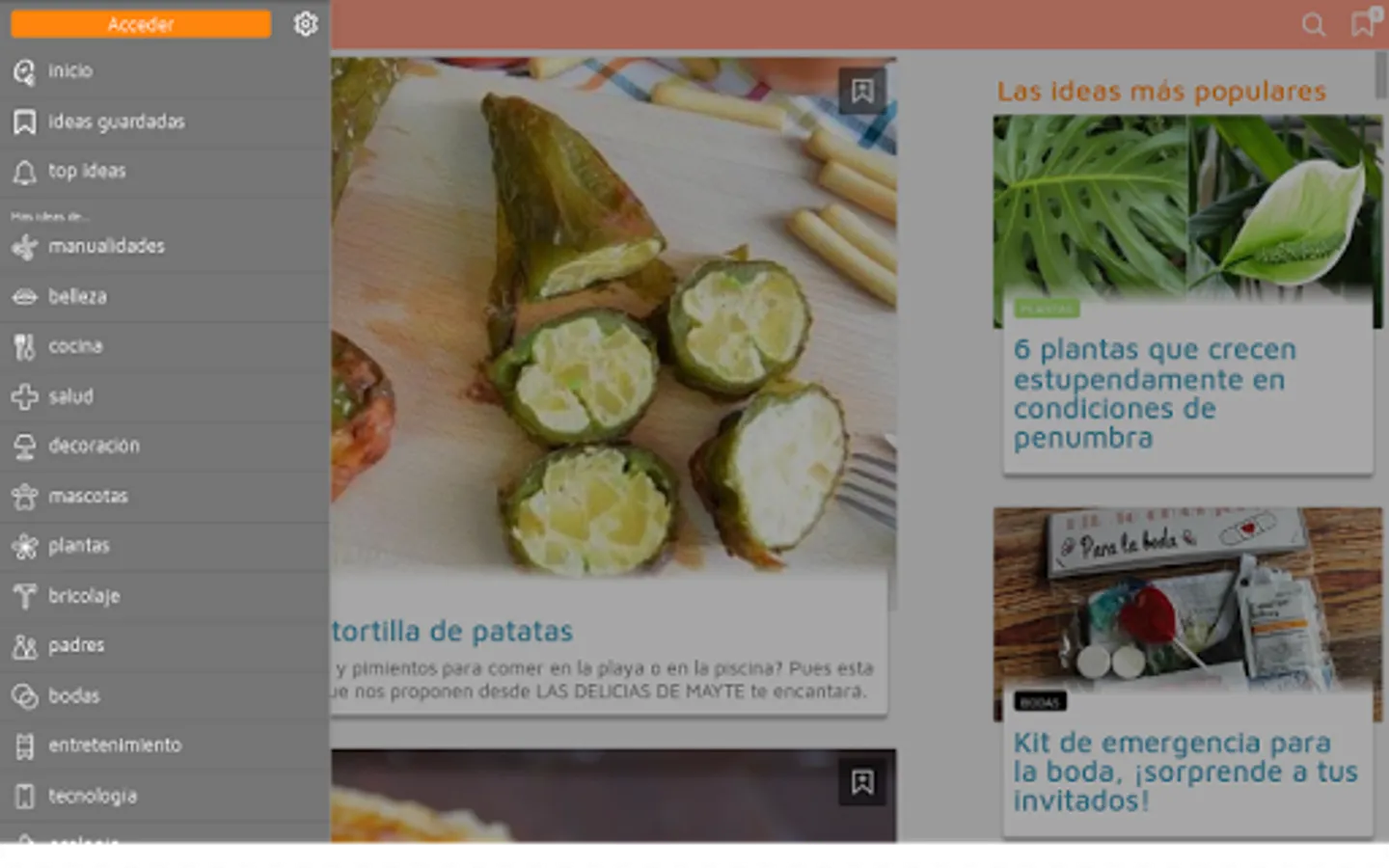Viewport: 1389px width, 868px height.
Task: Click the plantas flower icon
Action: coord(24,546)
